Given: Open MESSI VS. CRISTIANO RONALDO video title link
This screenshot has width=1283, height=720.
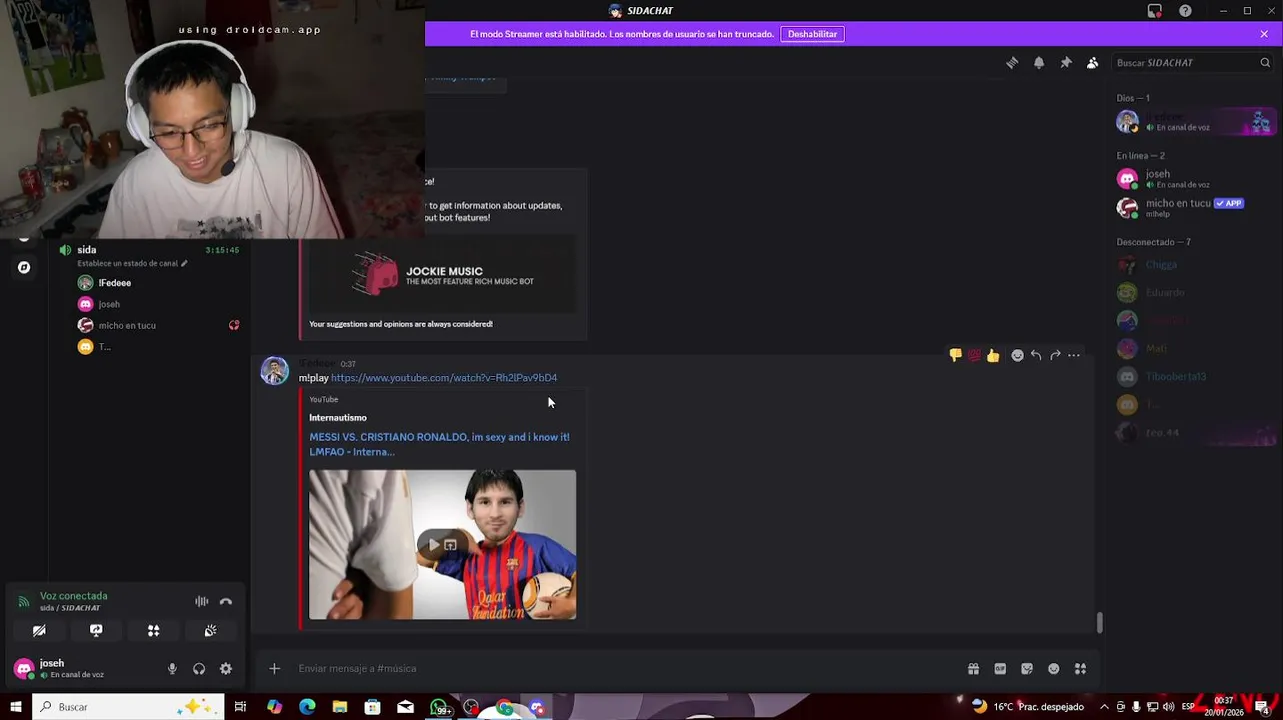Looking at the screenshot, I should click(439, 444).
